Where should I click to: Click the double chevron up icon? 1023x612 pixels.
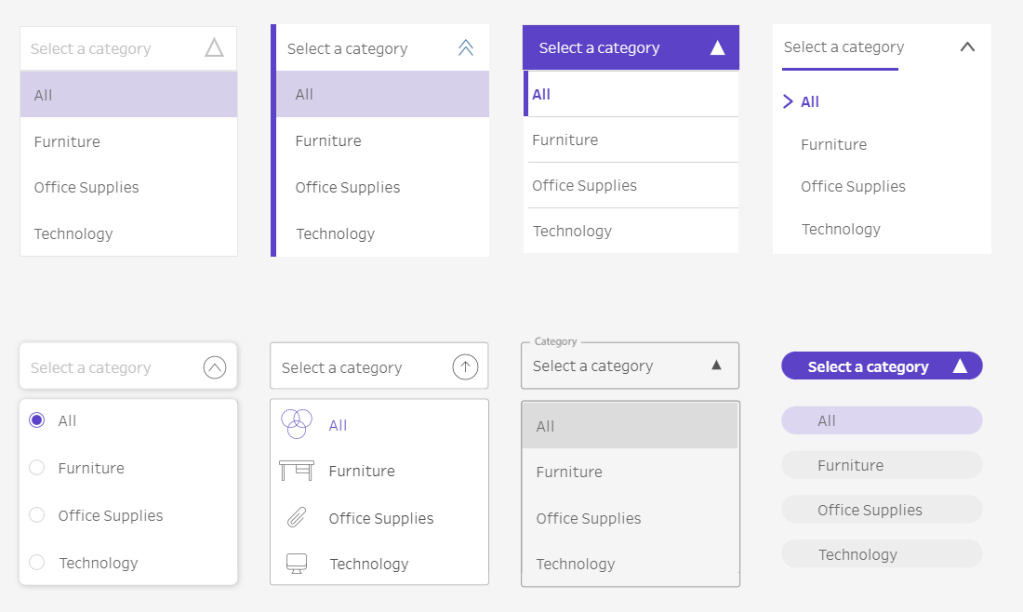465,48
